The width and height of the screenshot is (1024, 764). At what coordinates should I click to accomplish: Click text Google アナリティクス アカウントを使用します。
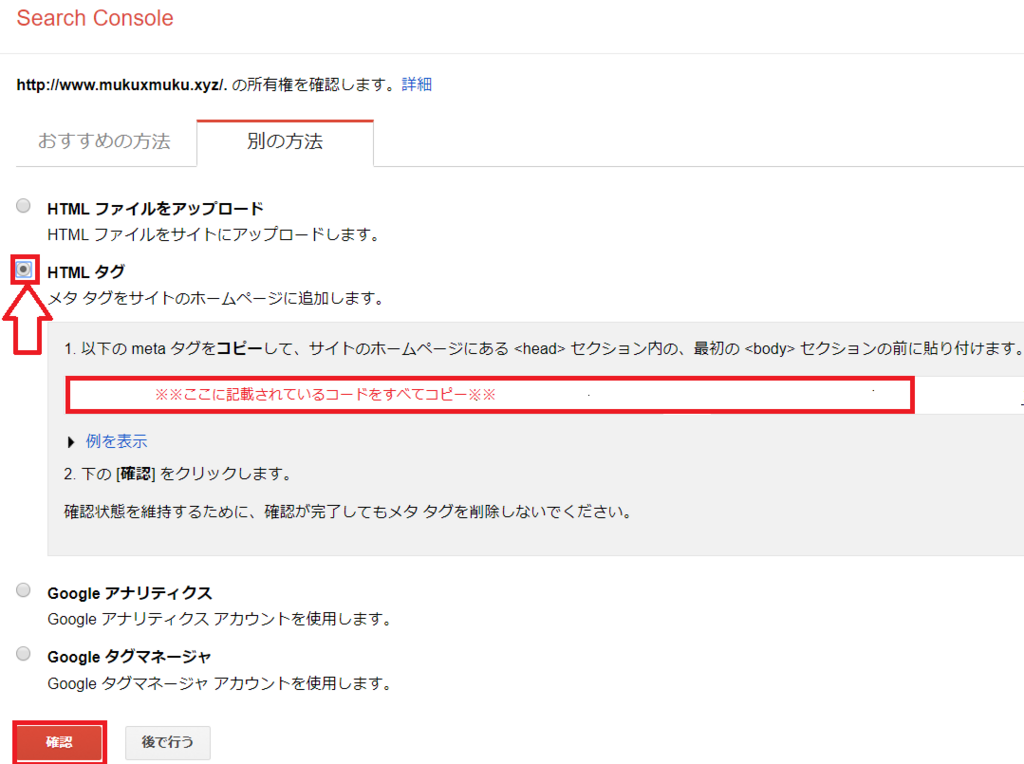219,619
